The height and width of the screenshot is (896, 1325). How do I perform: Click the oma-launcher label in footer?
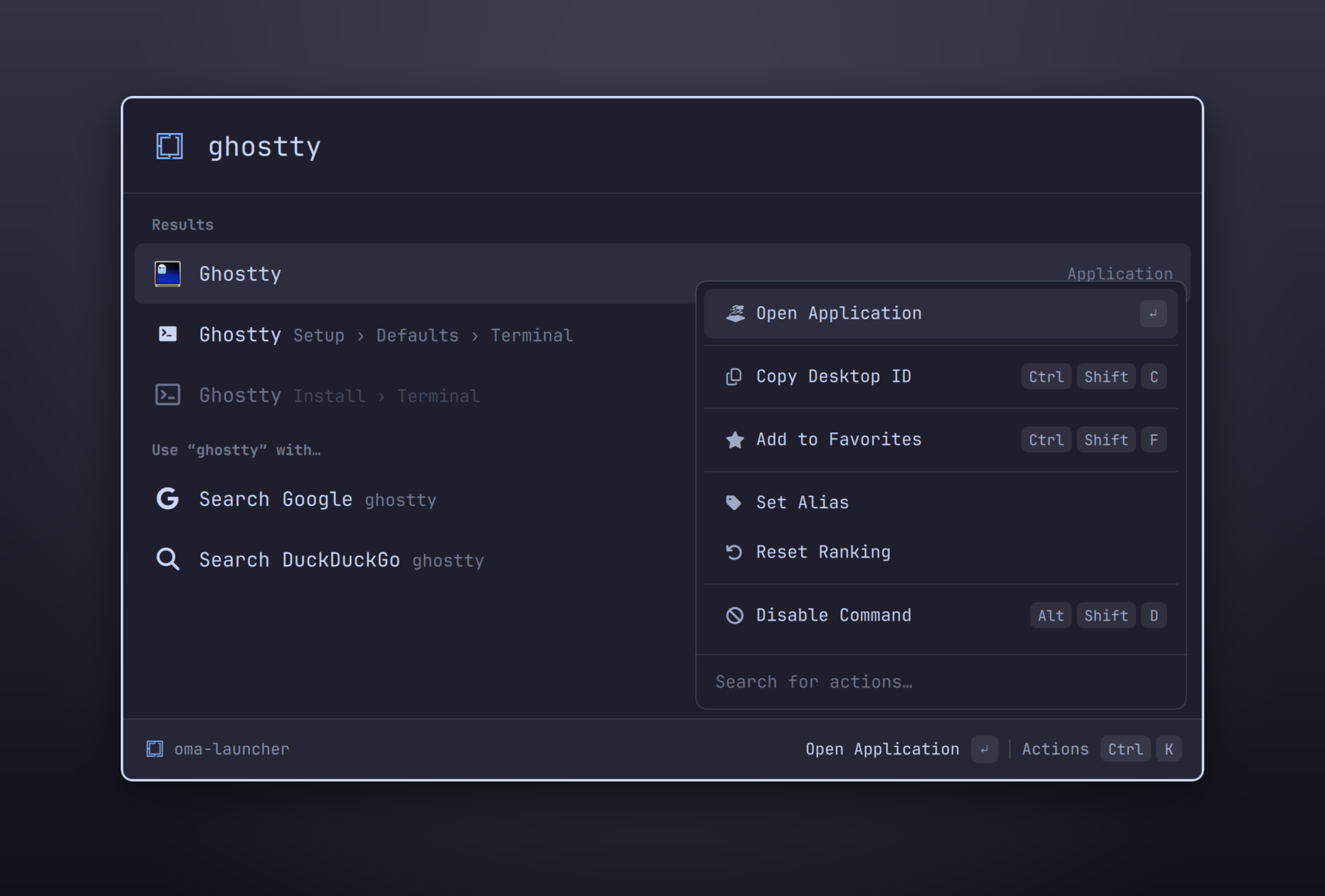[231, 749]
